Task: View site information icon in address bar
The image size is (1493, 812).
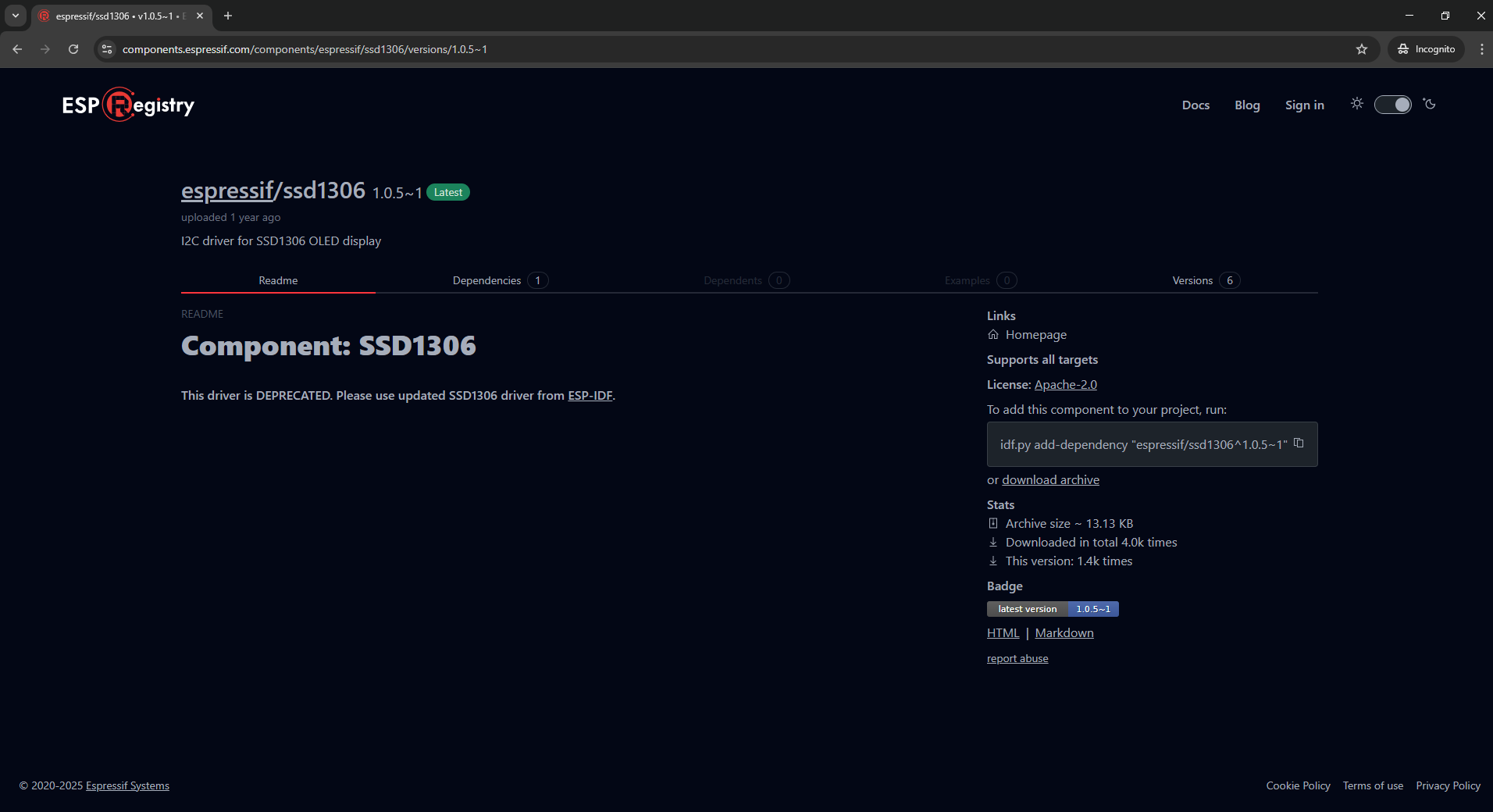Action: point(107,49)
